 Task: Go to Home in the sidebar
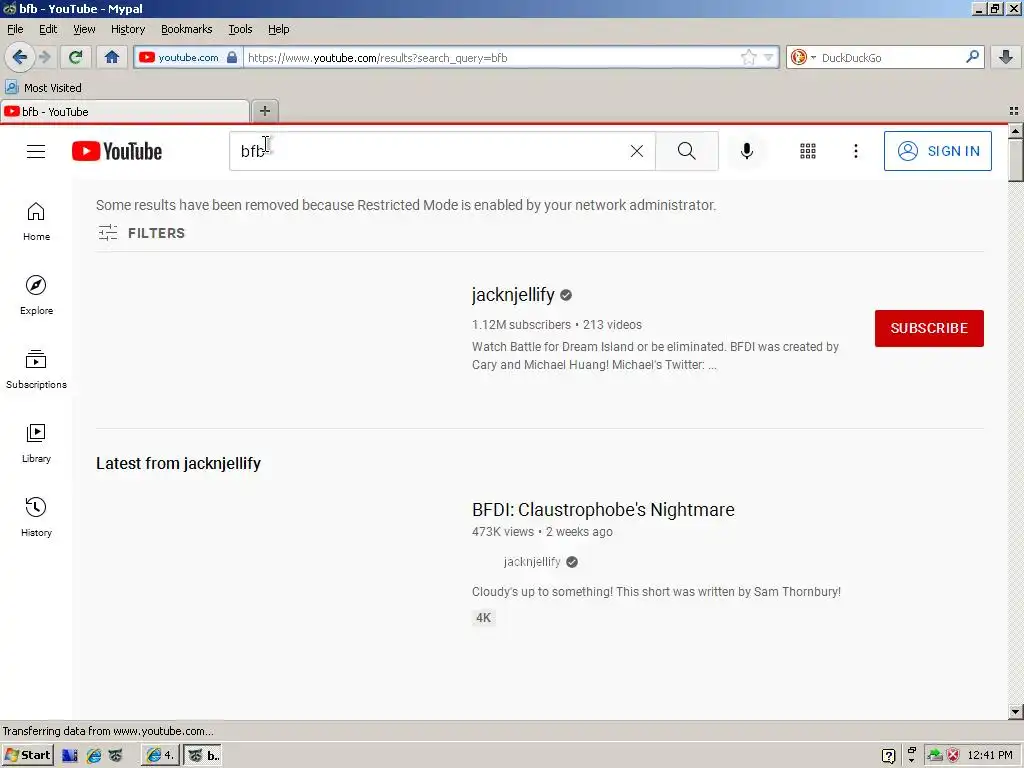click(36, 221)
